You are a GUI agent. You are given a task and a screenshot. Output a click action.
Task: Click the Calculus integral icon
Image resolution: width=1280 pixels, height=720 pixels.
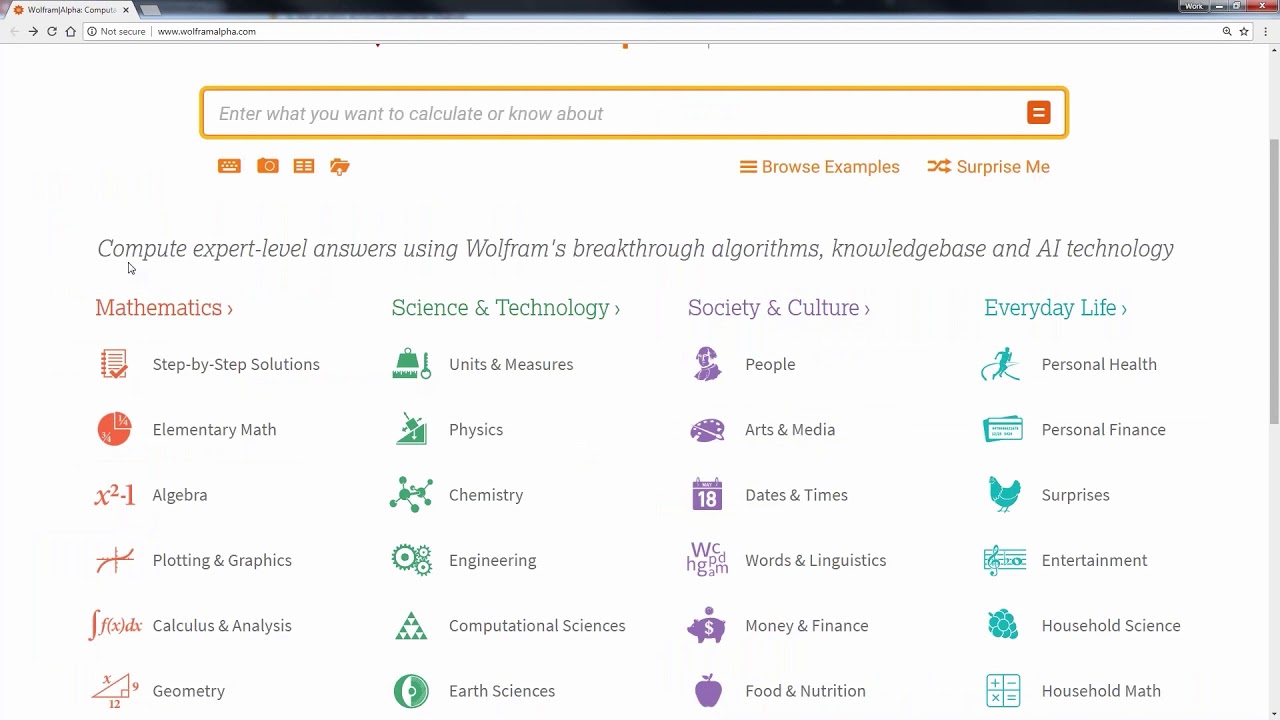coord(115,626)
